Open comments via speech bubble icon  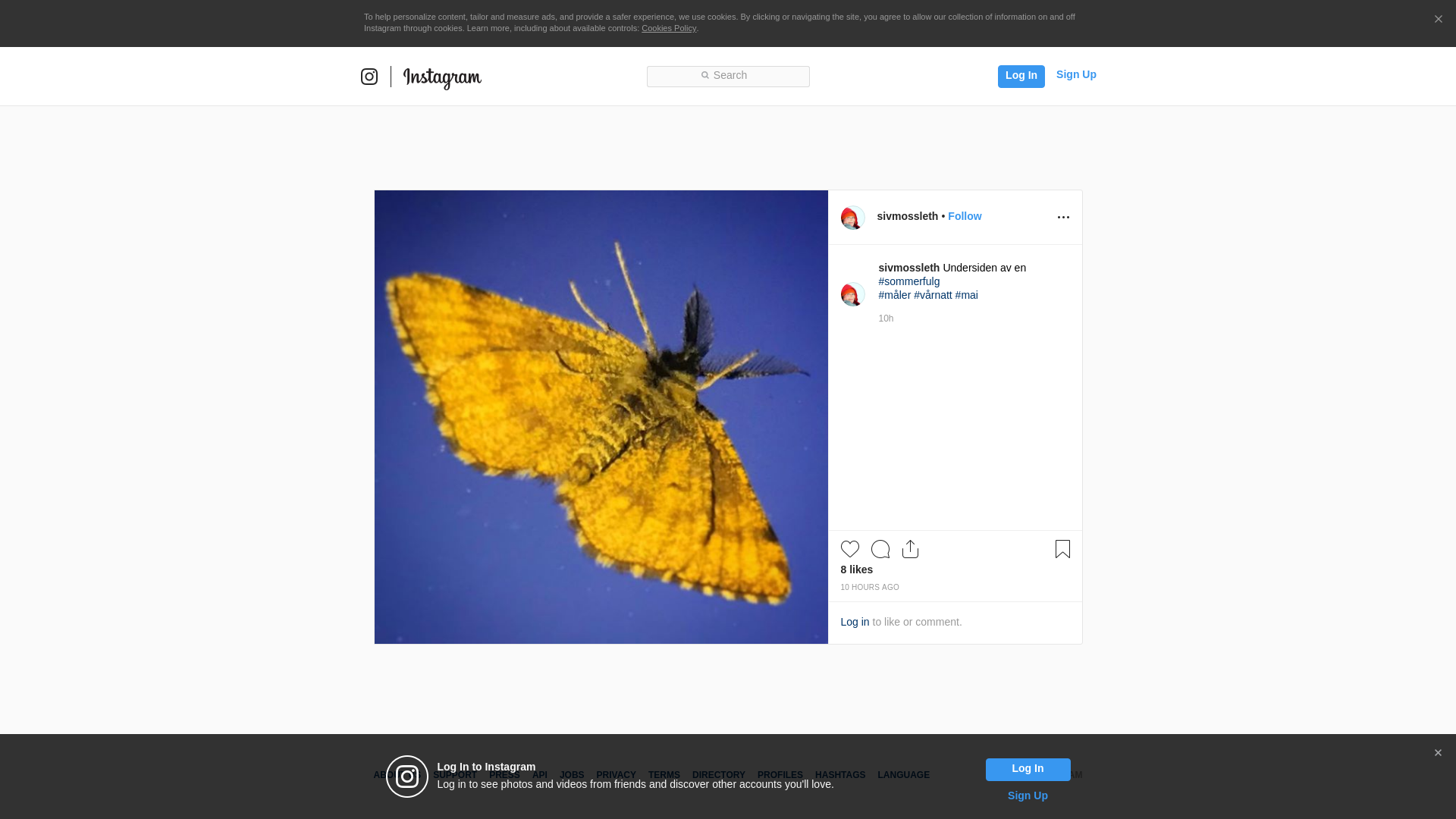[880, 549]
